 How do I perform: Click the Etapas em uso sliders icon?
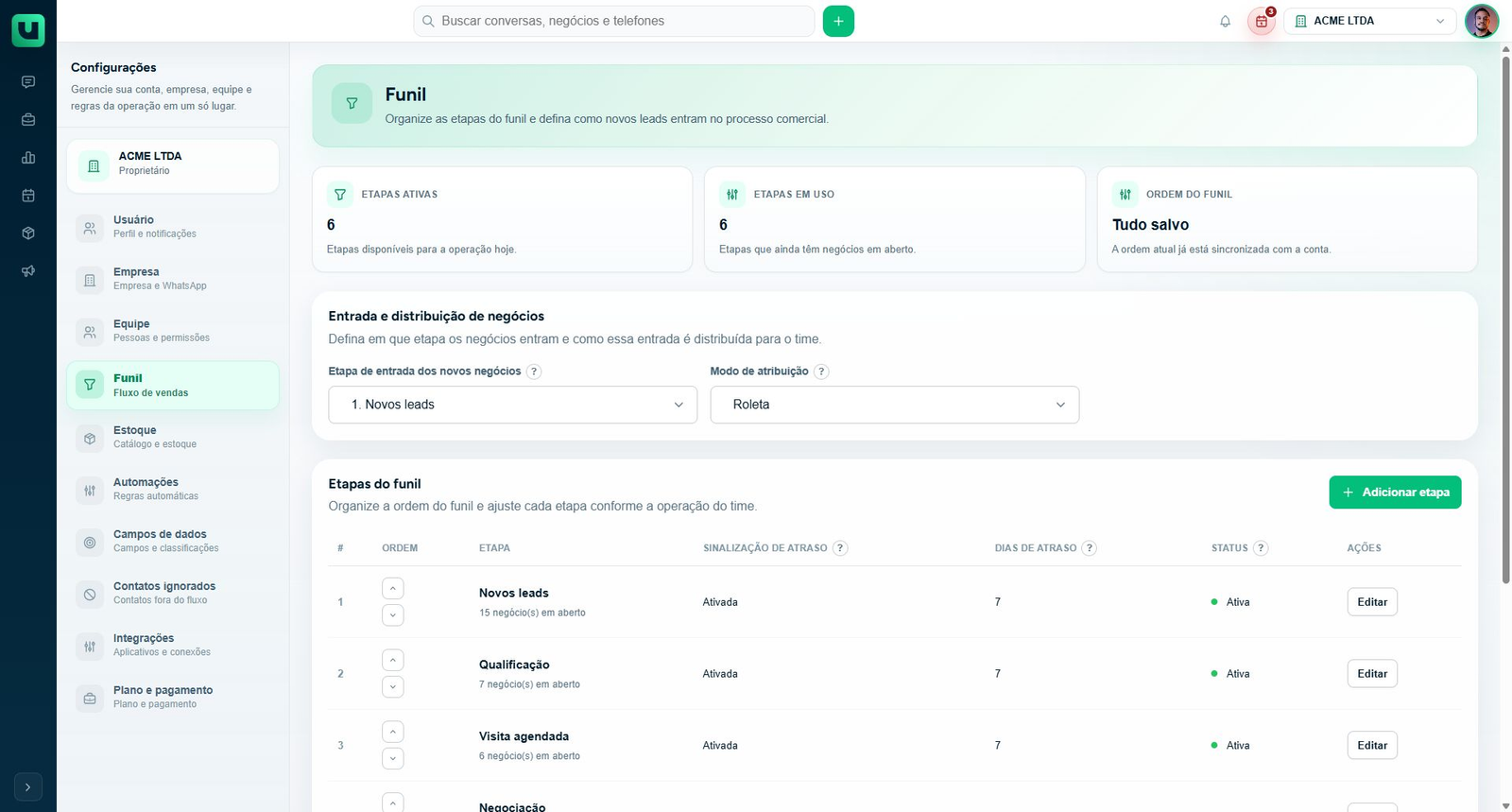732,194
